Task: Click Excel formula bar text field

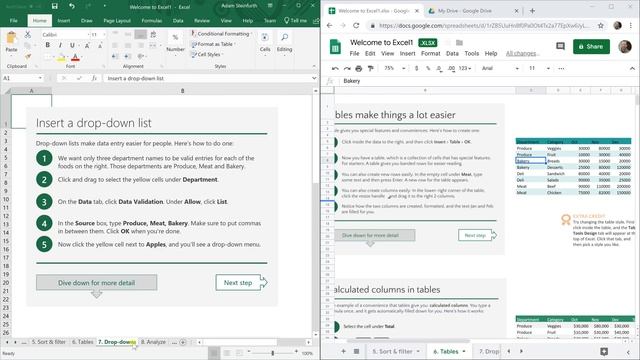Action: 207,78
